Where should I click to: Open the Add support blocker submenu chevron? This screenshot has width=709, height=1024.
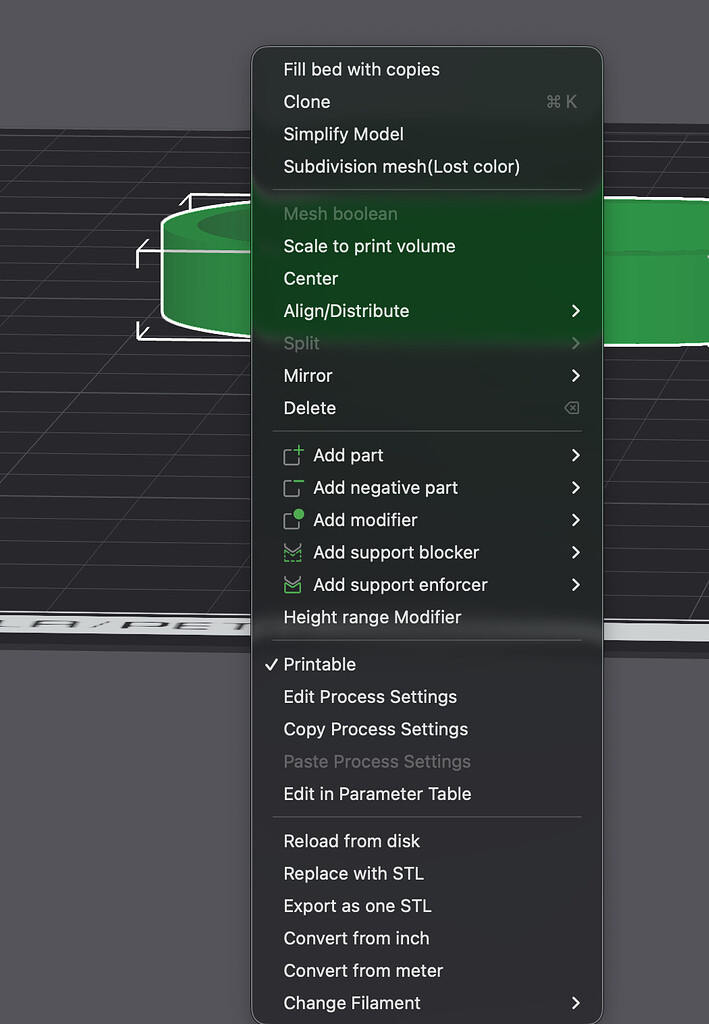575,552
